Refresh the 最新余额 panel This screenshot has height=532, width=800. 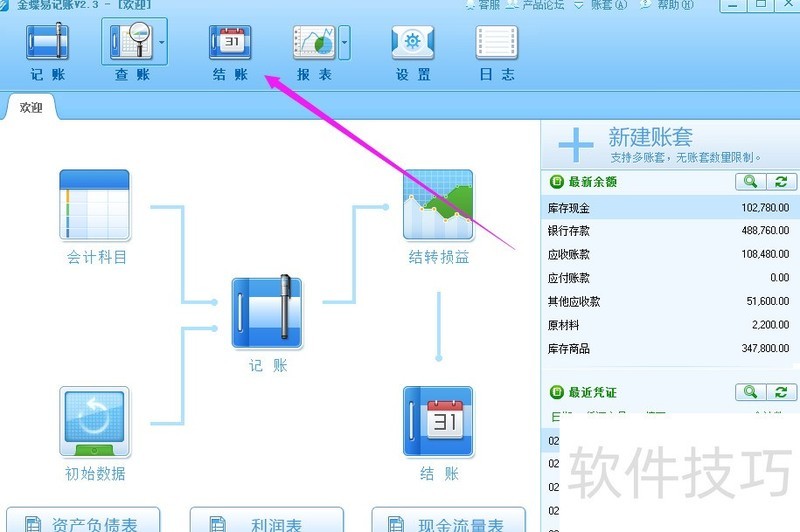(x=781, y=182)
